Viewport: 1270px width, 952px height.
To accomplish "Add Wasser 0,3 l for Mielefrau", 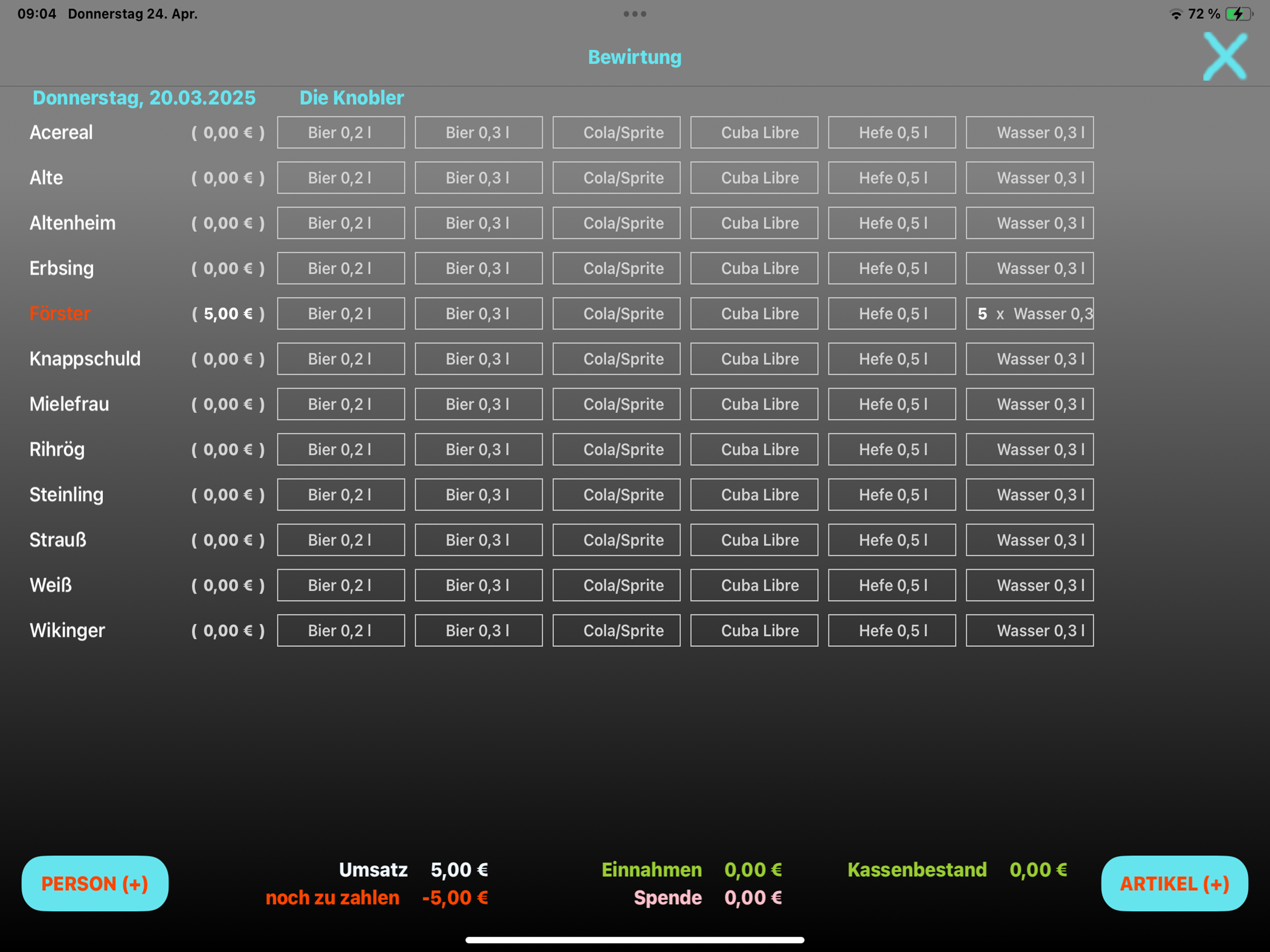I will click(1030, 404).
